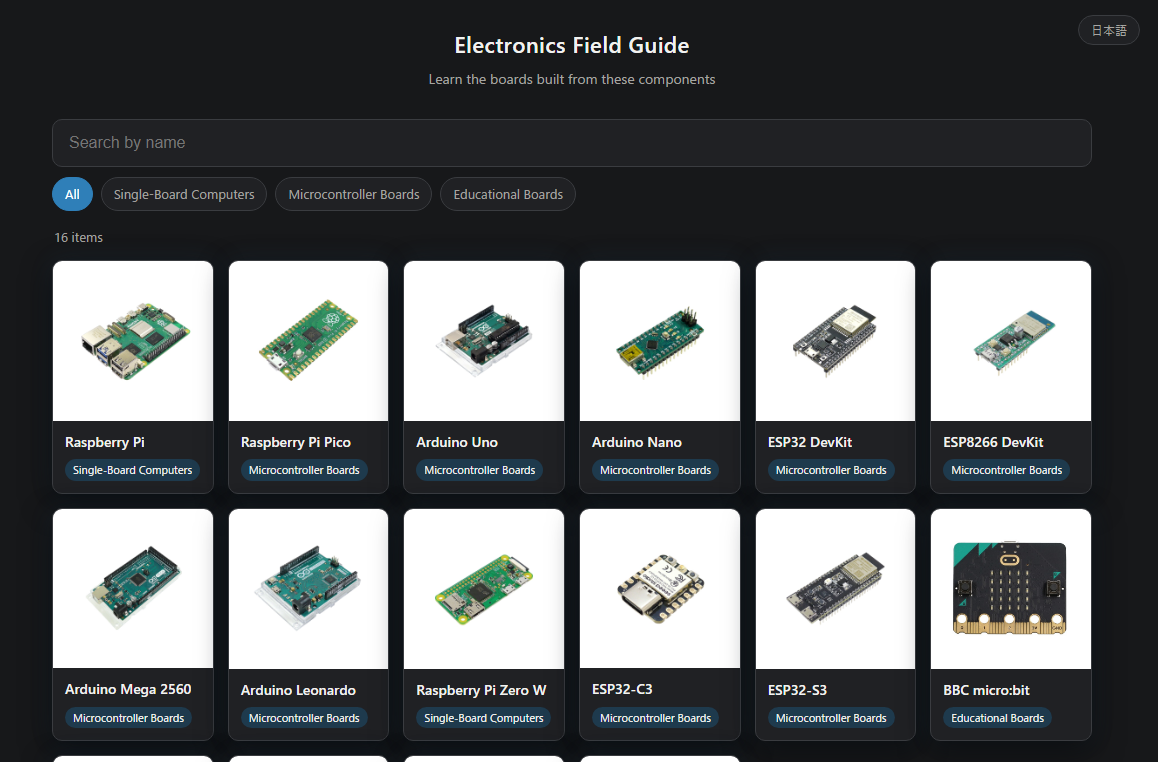Click Microcontroller Boards tag on ESP32-C3
Viewport: 1158px width, 762px height.
click(655, 718)
